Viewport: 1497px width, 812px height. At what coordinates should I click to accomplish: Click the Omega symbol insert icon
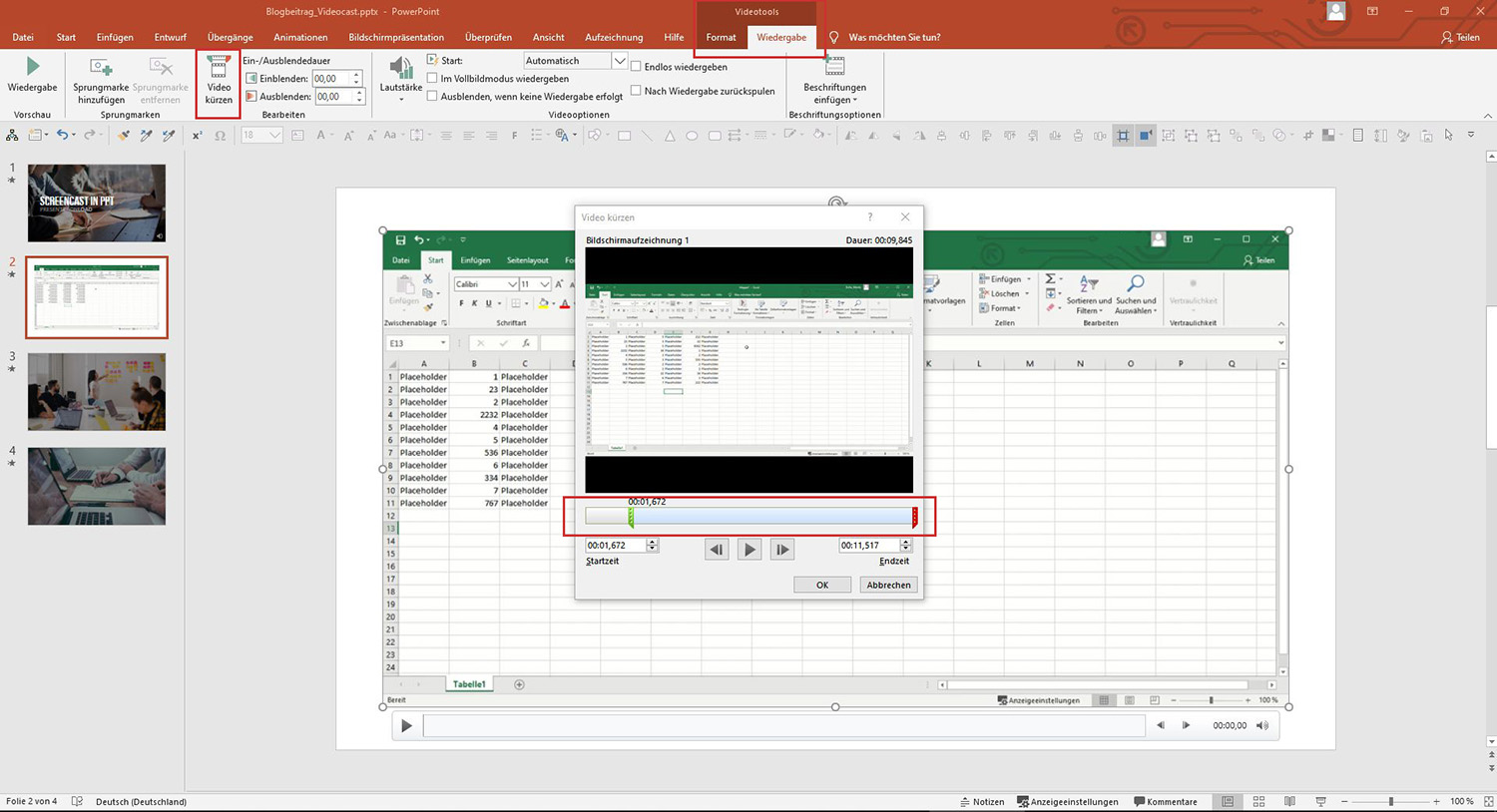221,136
